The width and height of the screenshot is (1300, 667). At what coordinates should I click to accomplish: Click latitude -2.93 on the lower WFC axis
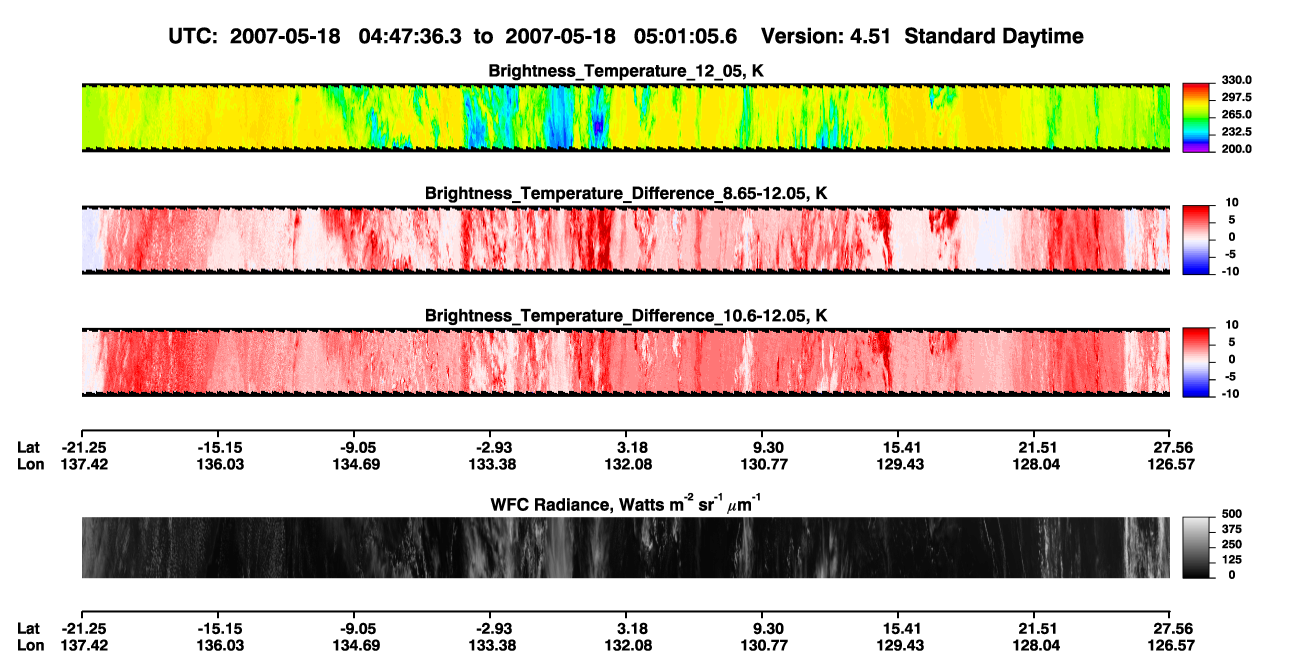(x=490, y=629)
